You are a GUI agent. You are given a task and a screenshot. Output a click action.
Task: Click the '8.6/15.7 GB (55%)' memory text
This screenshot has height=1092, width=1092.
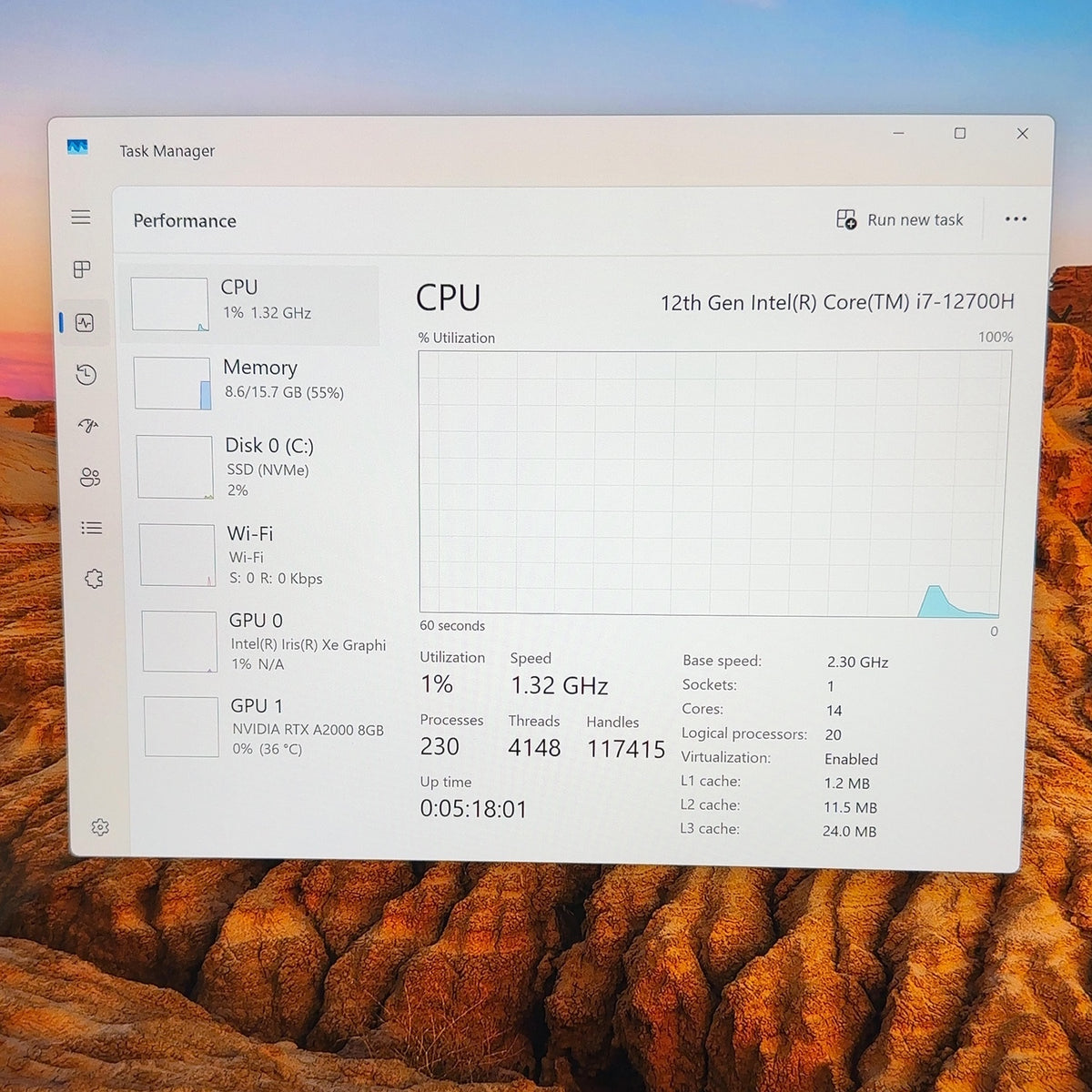(284, 393)
